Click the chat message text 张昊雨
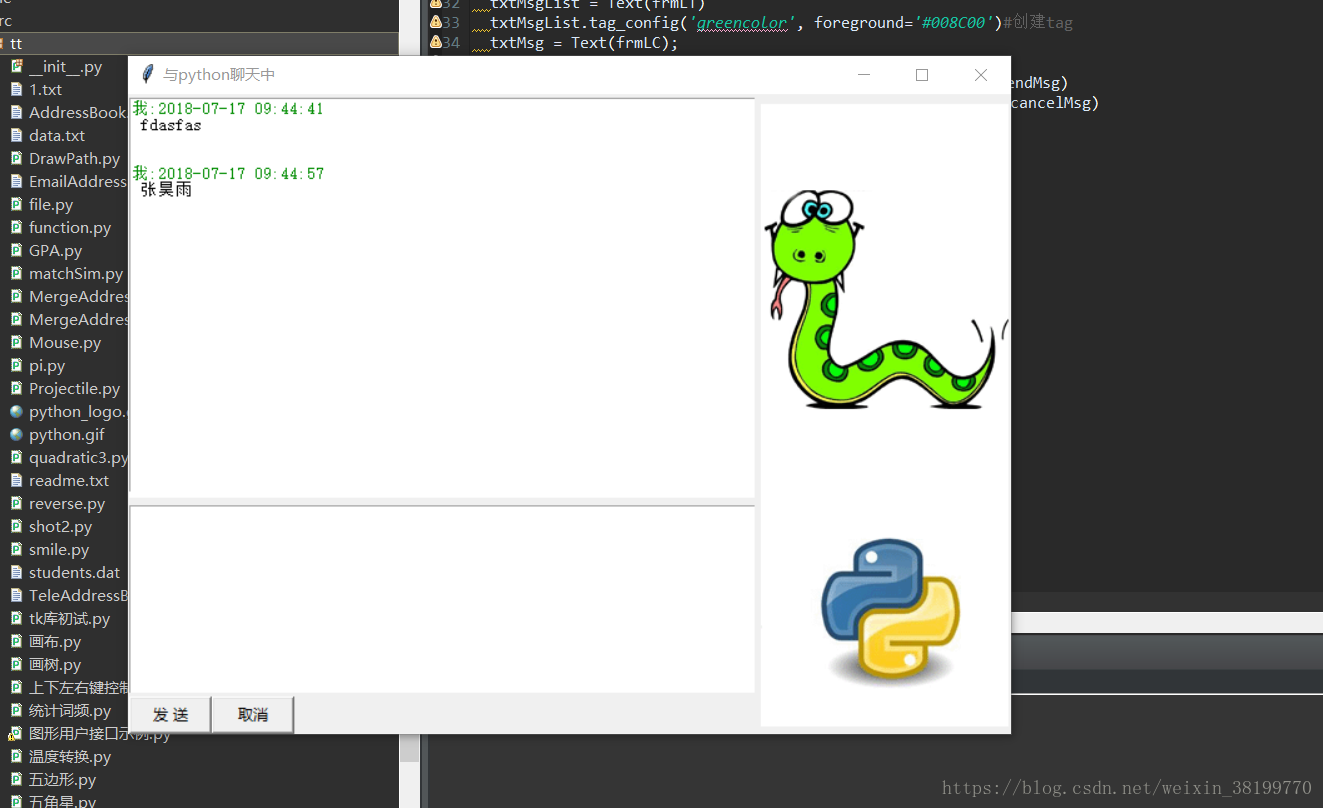The height and width of the screenshot is (808, 1323). 166,189
